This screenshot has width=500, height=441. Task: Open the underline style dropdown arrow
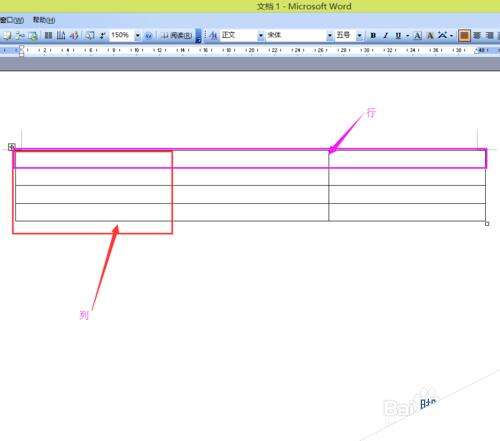(407, 35)
